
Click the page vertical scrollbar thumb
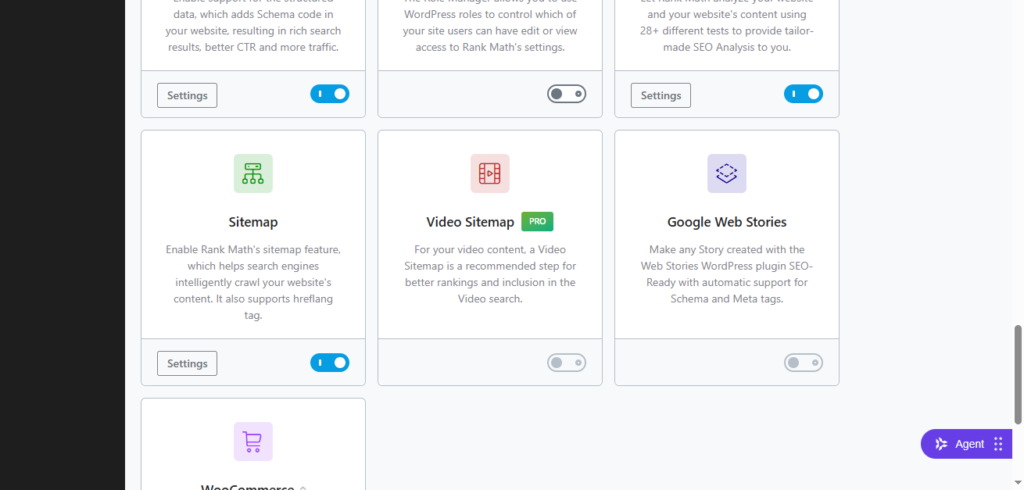[1018, 374]
